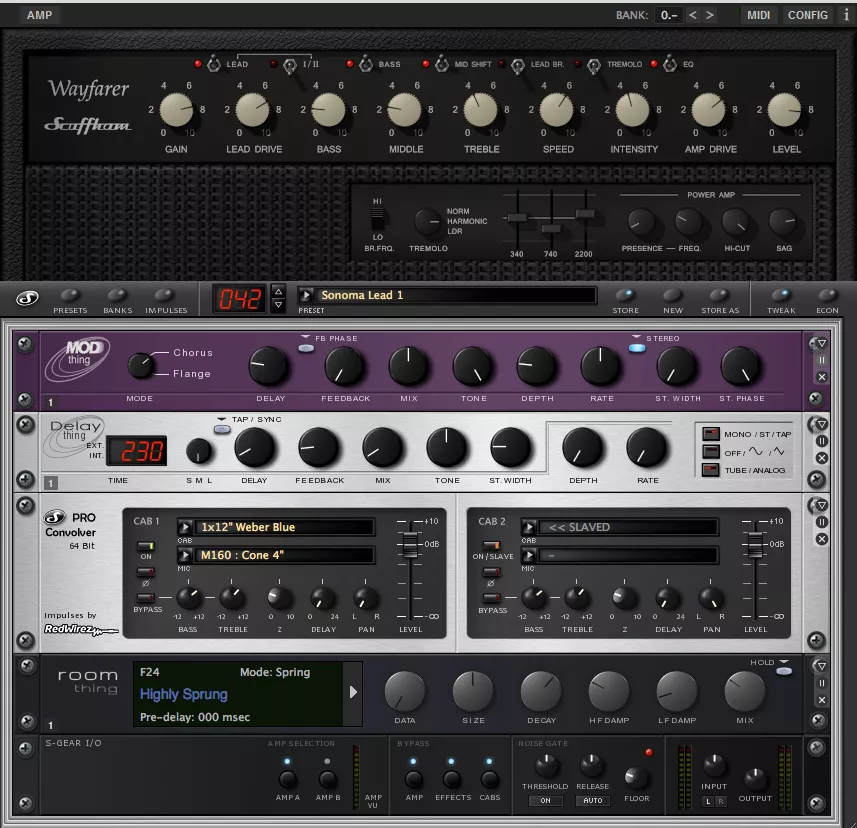
Task: Toggle STEREO on the Mod thing
Action: [637, 348]
